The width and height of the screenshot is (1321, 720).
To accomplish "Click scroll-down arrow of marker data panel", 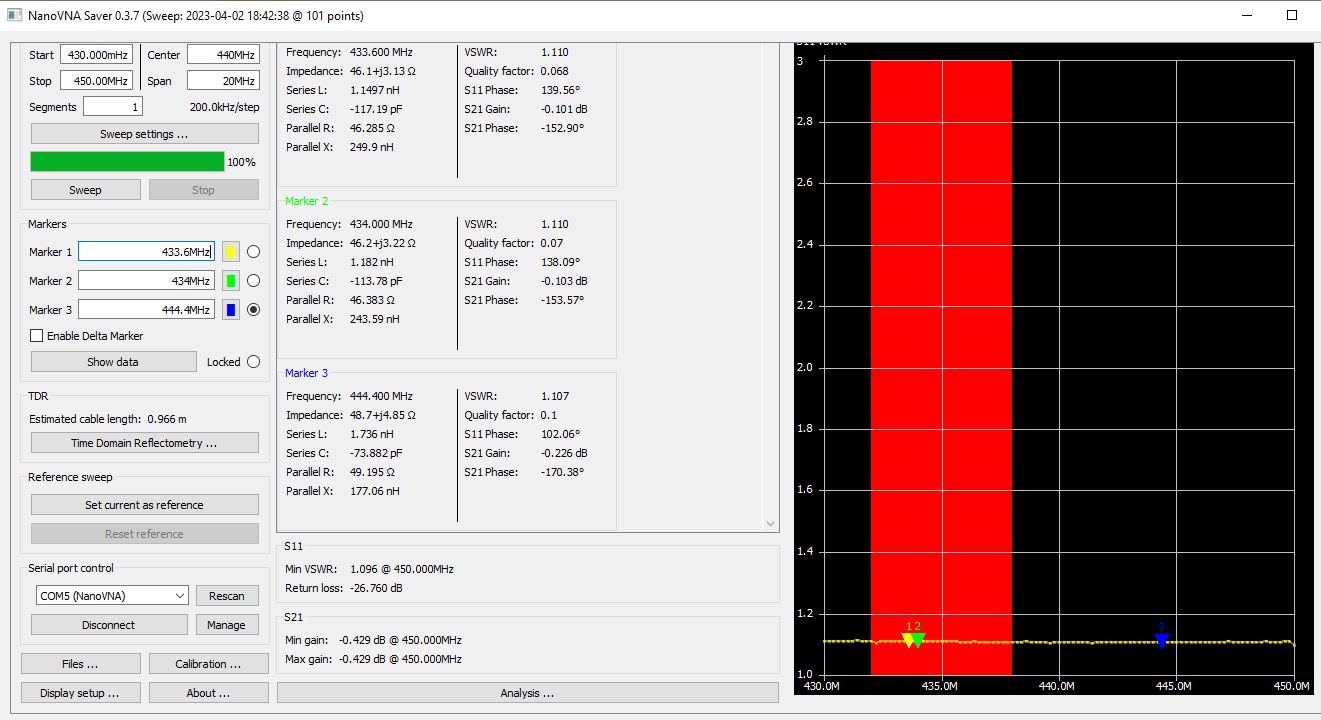I will (770, 523).
